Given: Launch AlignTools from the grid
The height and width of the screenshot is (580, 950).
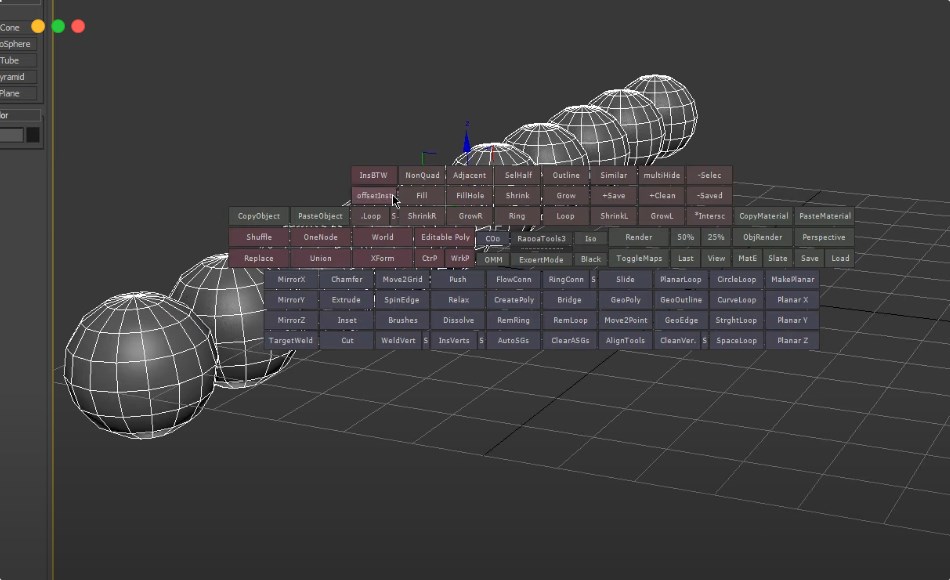Looking at the screenshot, I should [624, 340].
